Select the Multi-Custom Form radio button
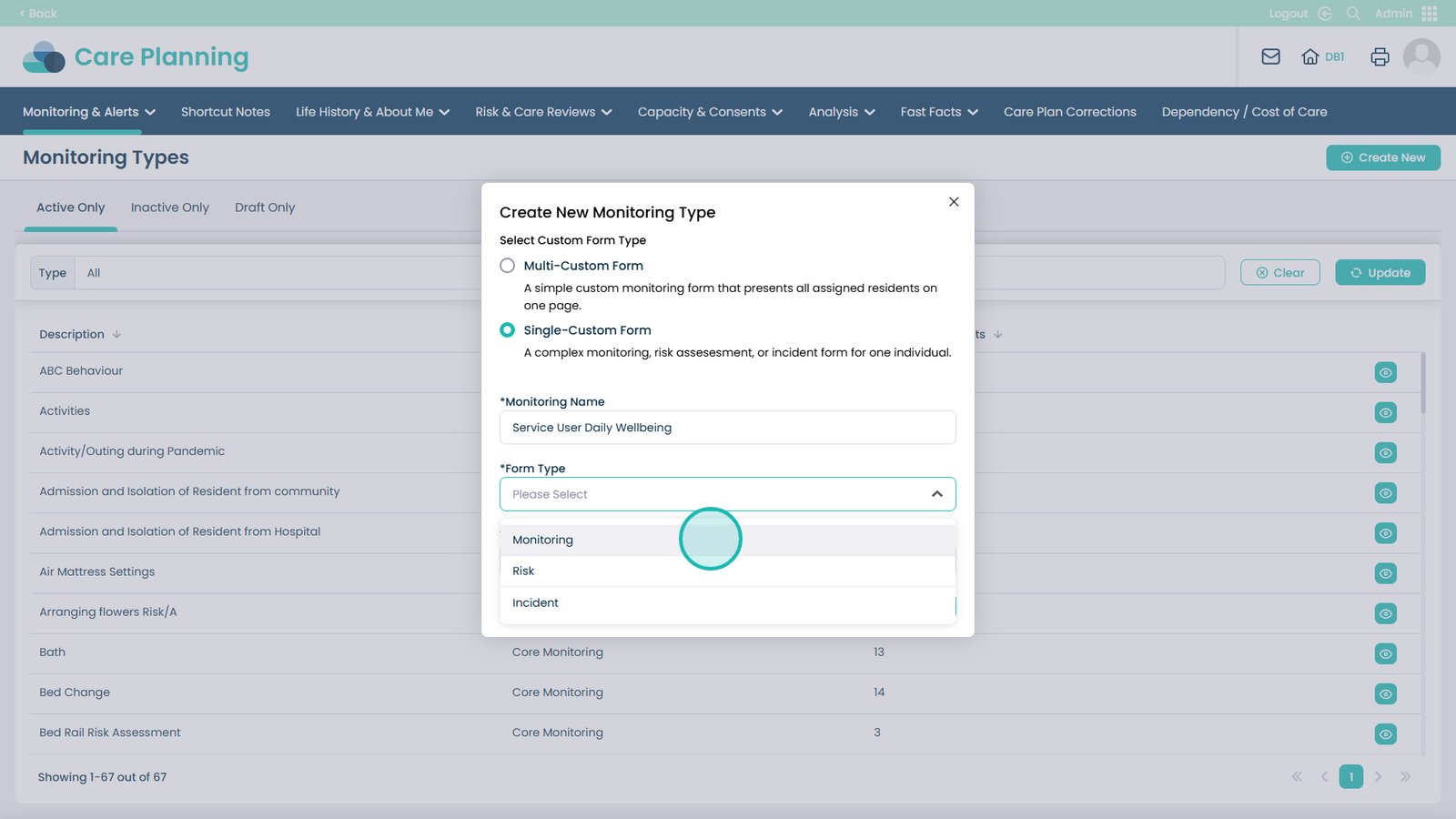 pyautogui.click(x=508, y=266)
